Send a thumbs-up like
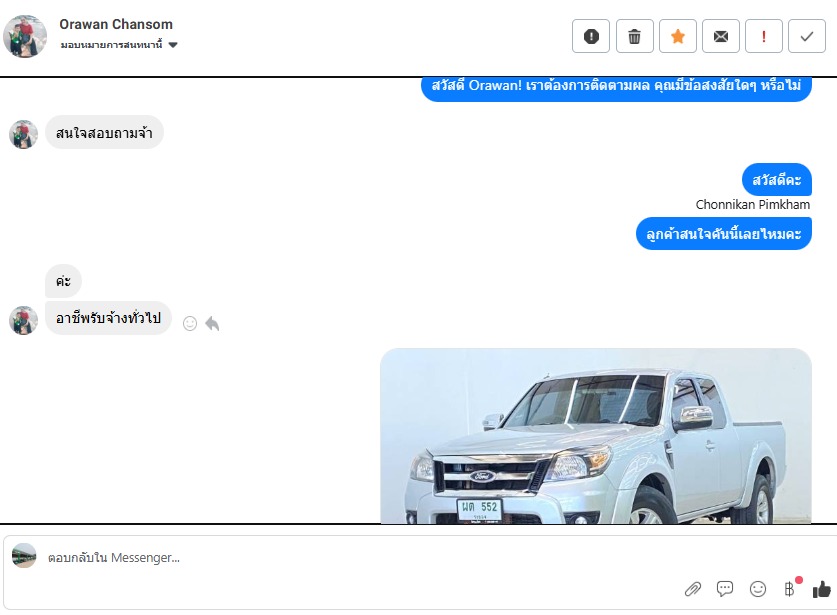The width and height of the screenshot is (837, 615). (x=822, y=589)
